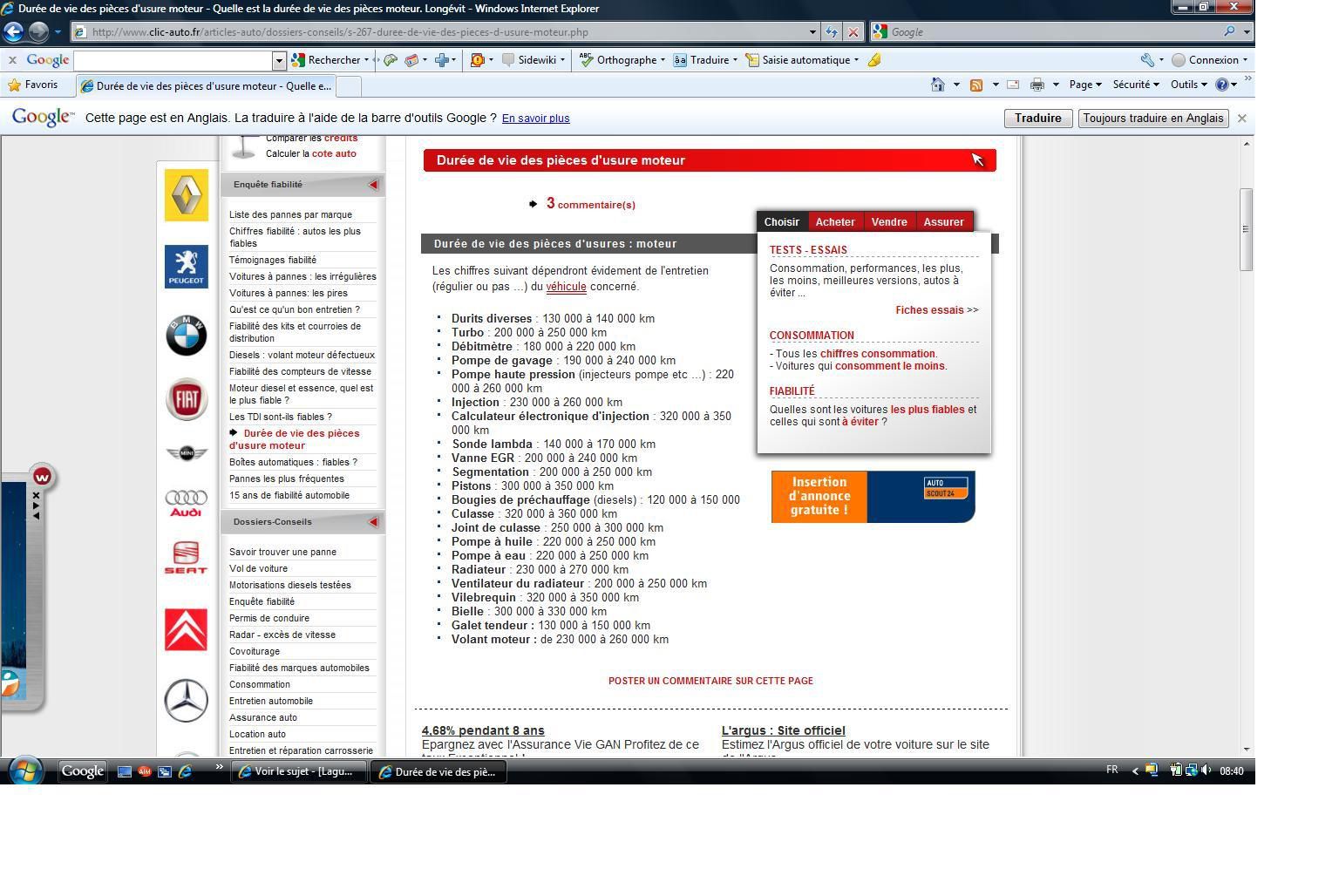Select the Acheter tab
This screenshot has height=896, width=1339.
click(835, 221)
